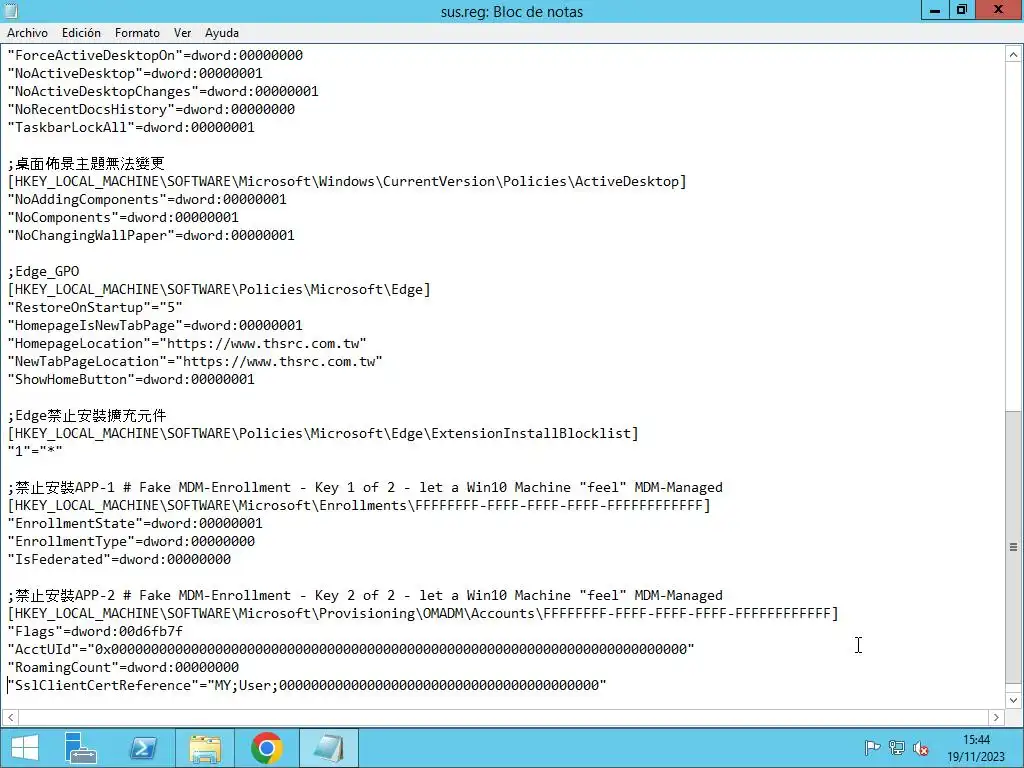Click the Policies\ActiveDesktop key line

point(347,182)
